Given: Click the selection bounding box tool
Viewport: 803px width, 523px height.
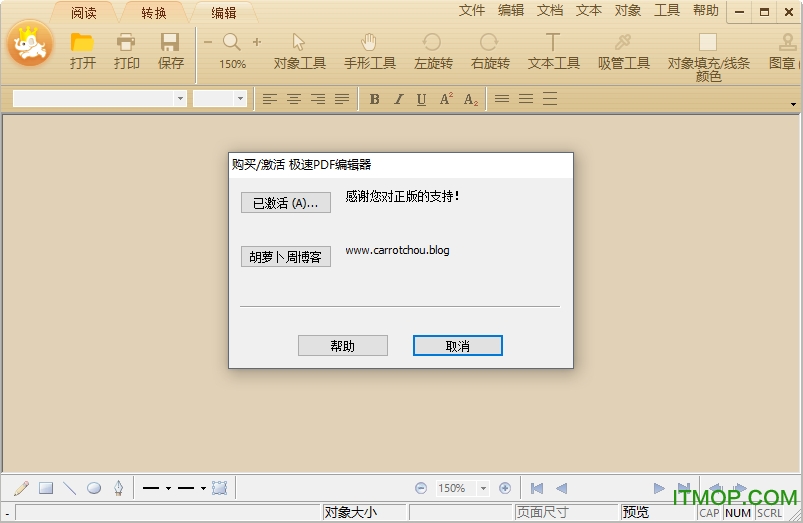Looking at the screenshot, I should coord(219,488).
